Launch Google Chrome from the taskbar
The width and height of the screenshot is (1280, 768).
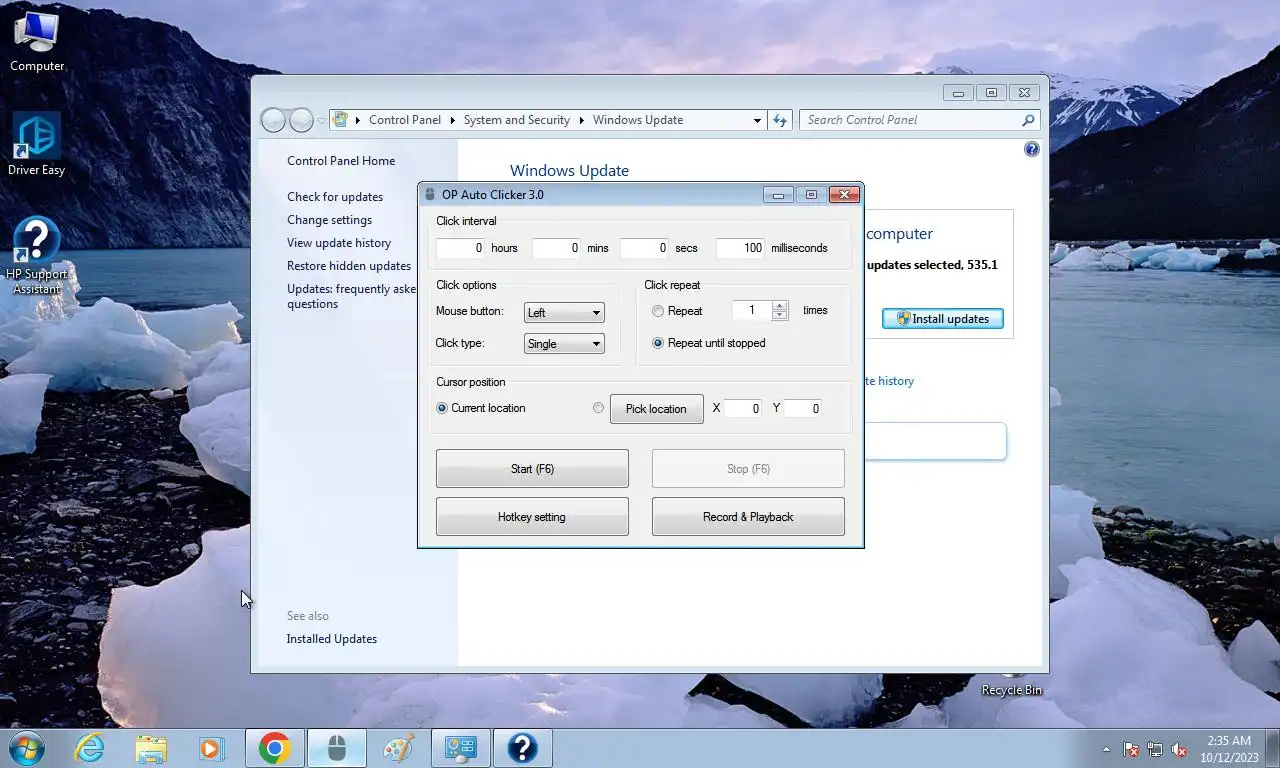point(274,748)
